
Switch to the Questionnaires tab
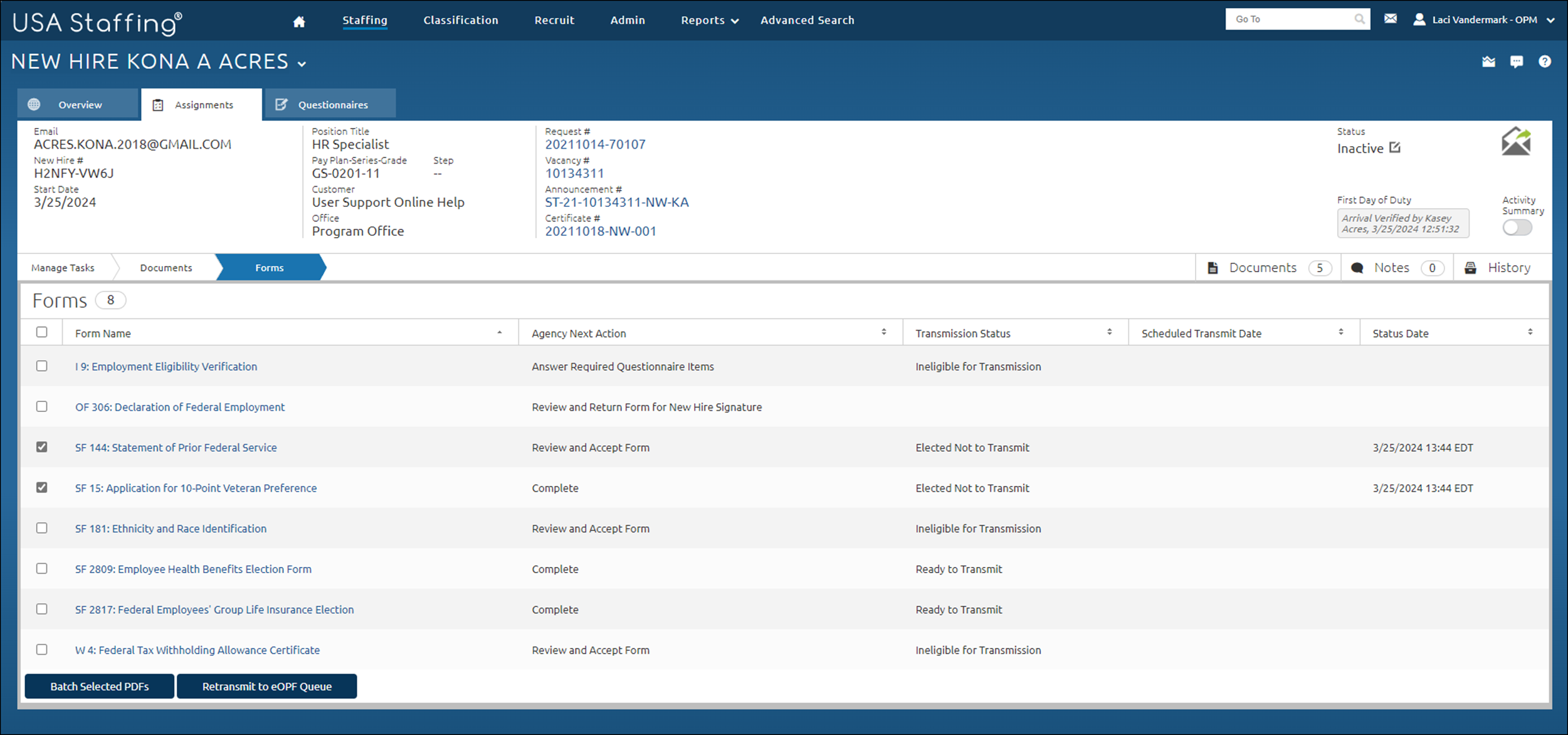pos(330,103)
